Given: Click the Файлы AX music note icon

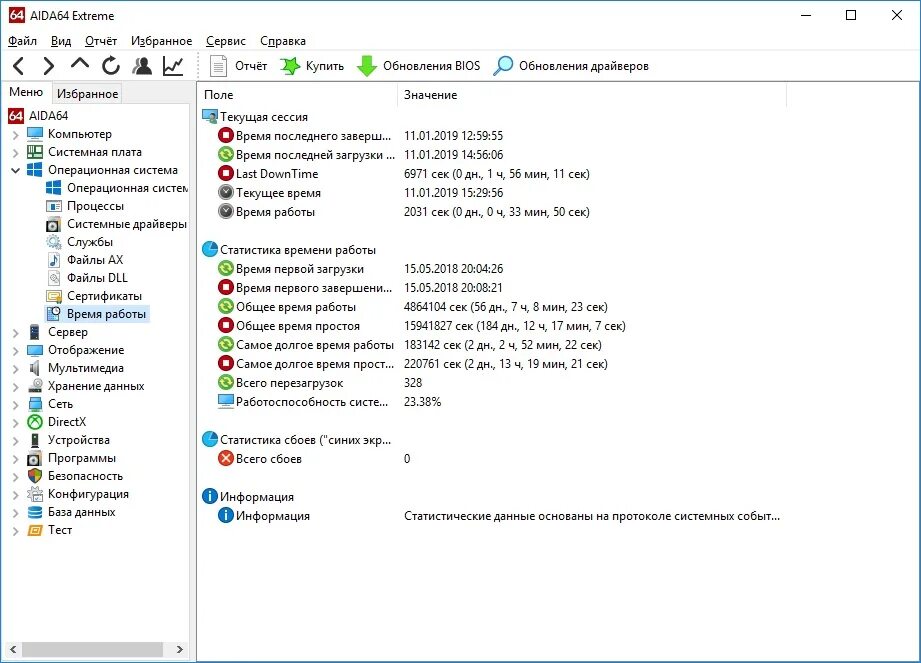Looking at the screenshot, I should (x=54, y=260).
